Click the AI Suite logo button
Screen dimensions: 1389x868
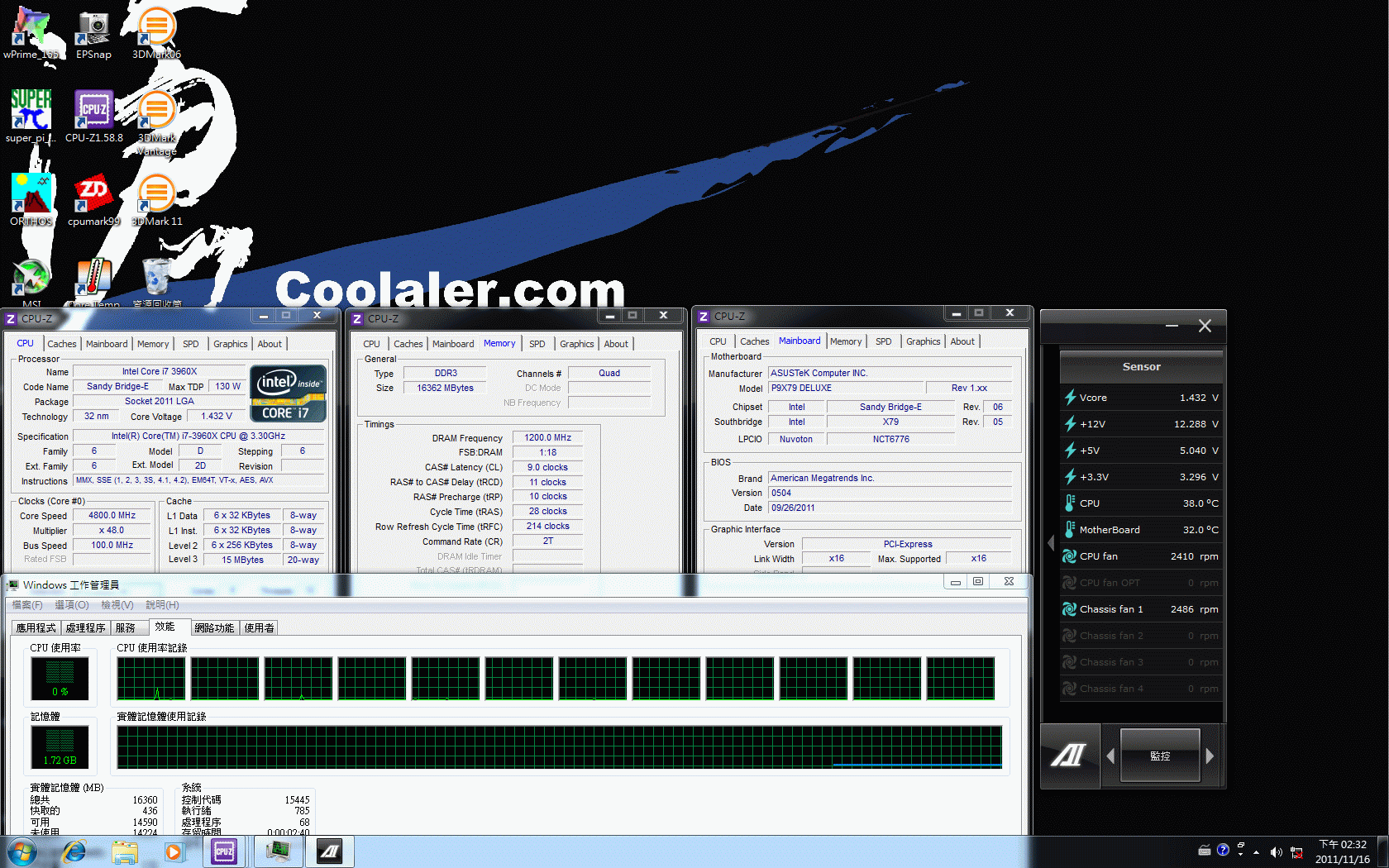[x=1070, y=756]
